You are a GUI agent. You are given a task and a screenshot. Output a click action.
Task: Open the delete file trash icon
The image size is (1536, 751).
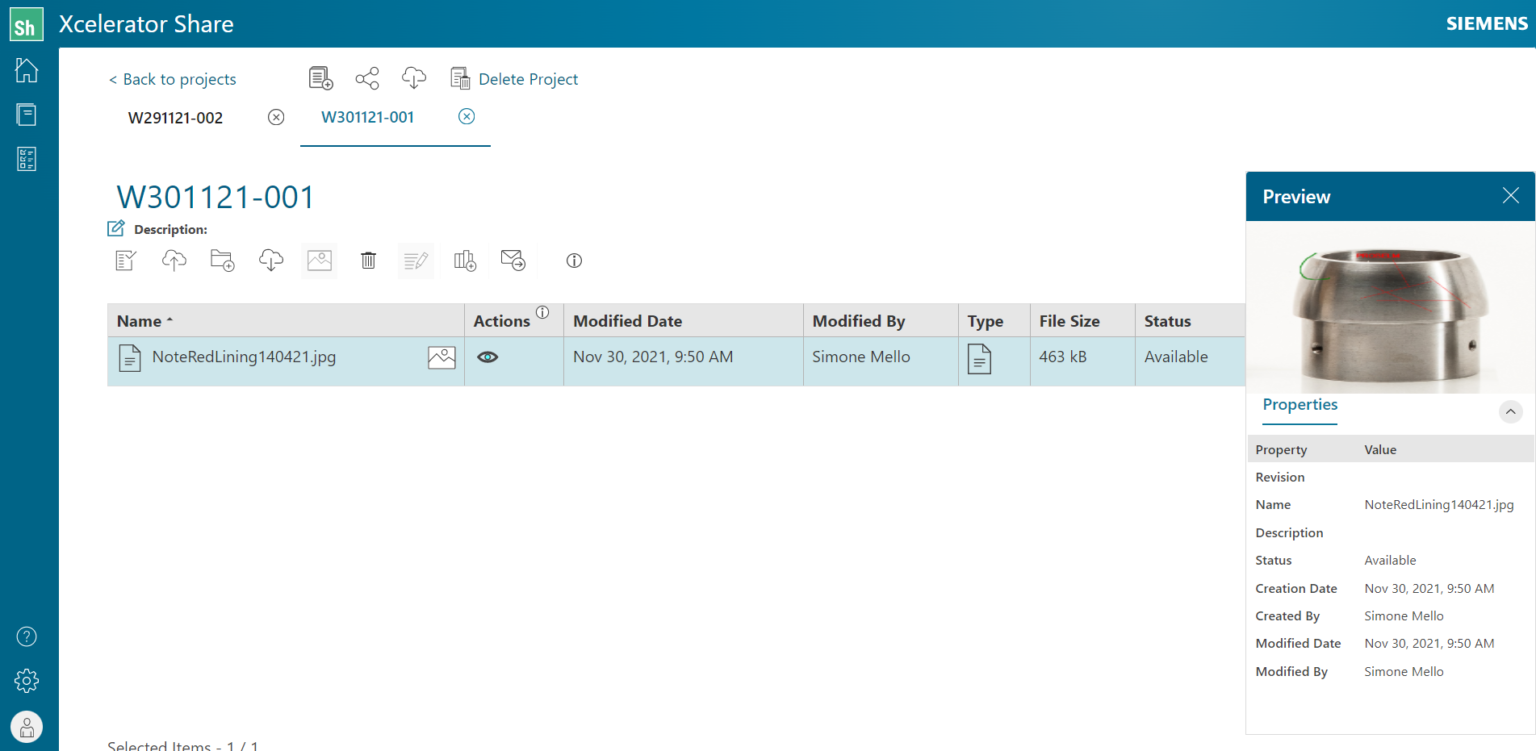coord(368,260)
